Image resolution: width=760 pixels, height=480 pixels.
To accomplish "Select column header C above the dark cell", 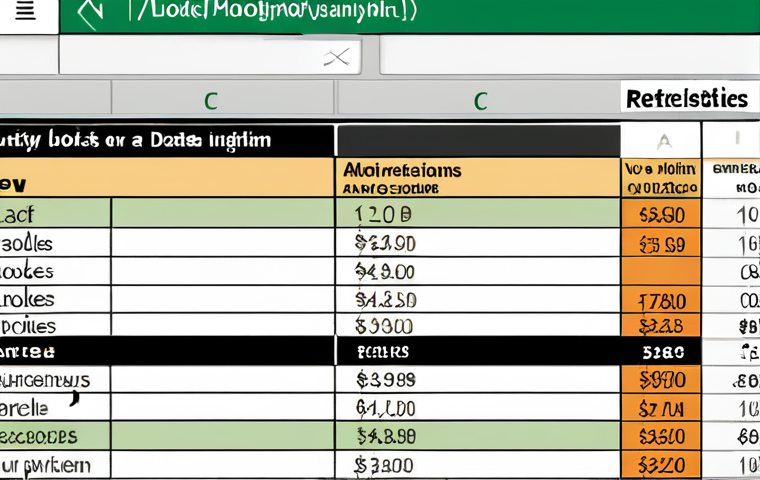I will coord(480,101).
